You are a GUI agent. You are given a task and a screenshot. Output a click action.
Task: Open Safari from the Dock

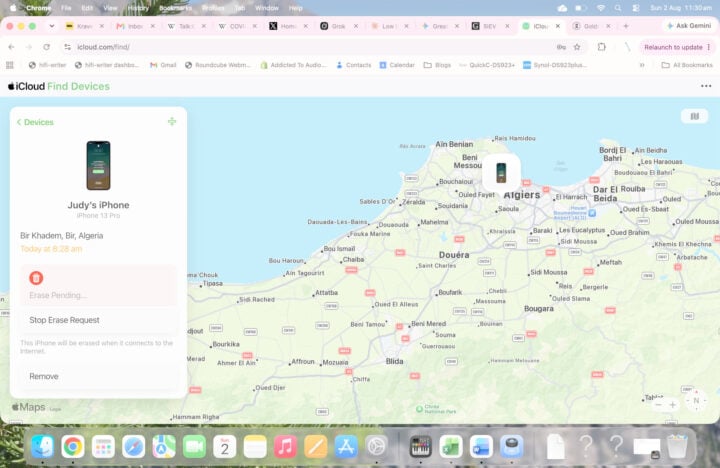(x=133, y=446)
